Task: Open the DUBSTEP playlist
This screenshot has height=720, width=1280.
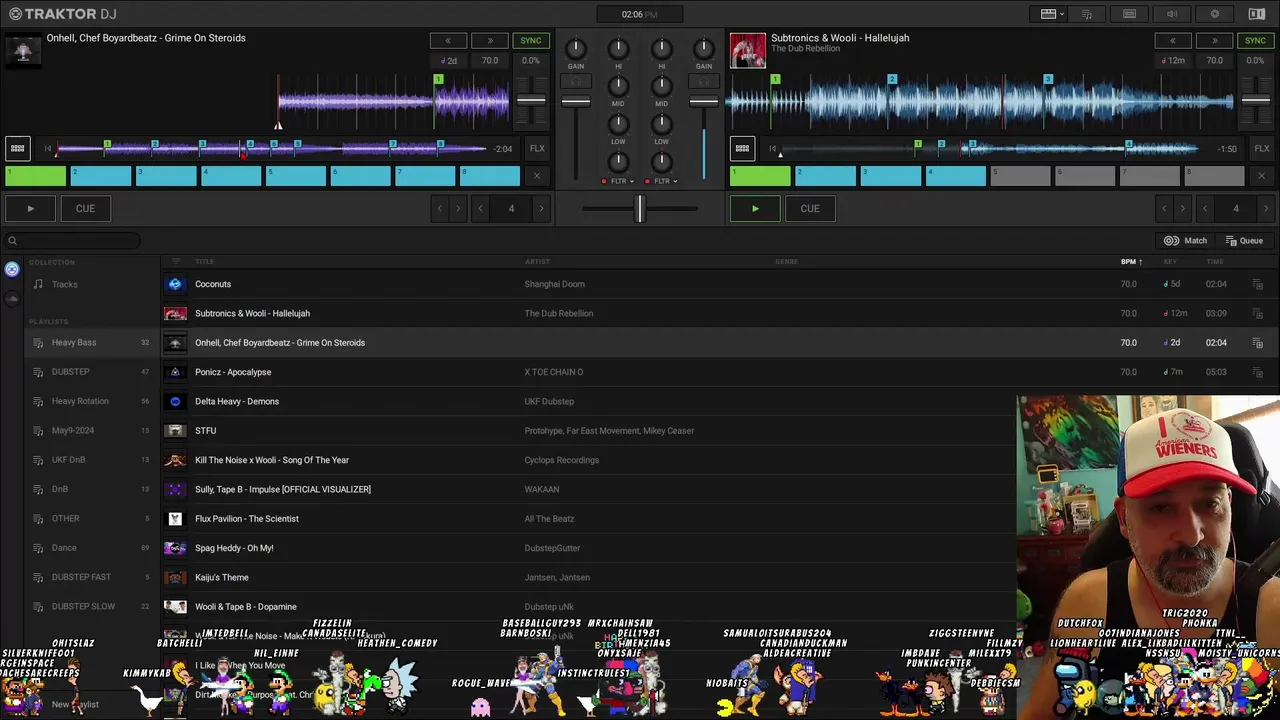Action: pos(90,372)
